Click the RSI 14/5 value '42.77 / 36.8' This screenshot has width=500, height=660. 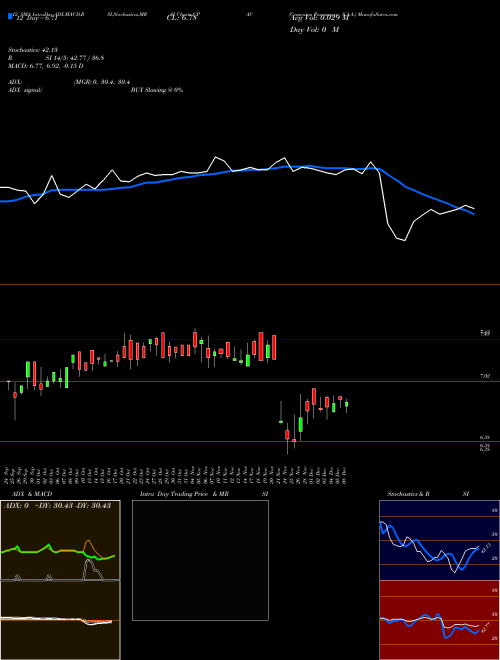point(86,58)
